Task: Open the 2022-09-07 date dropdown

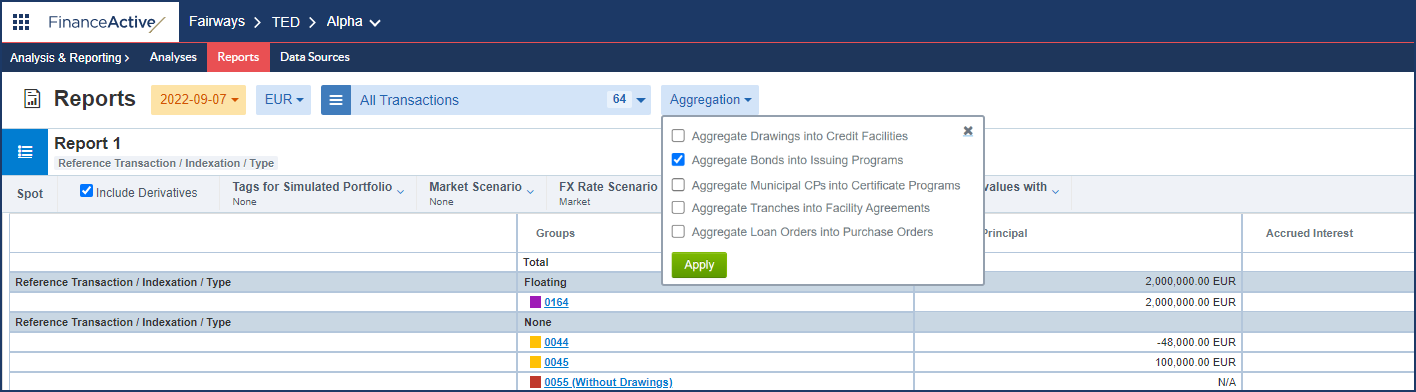Action: [x=198, y=100]
